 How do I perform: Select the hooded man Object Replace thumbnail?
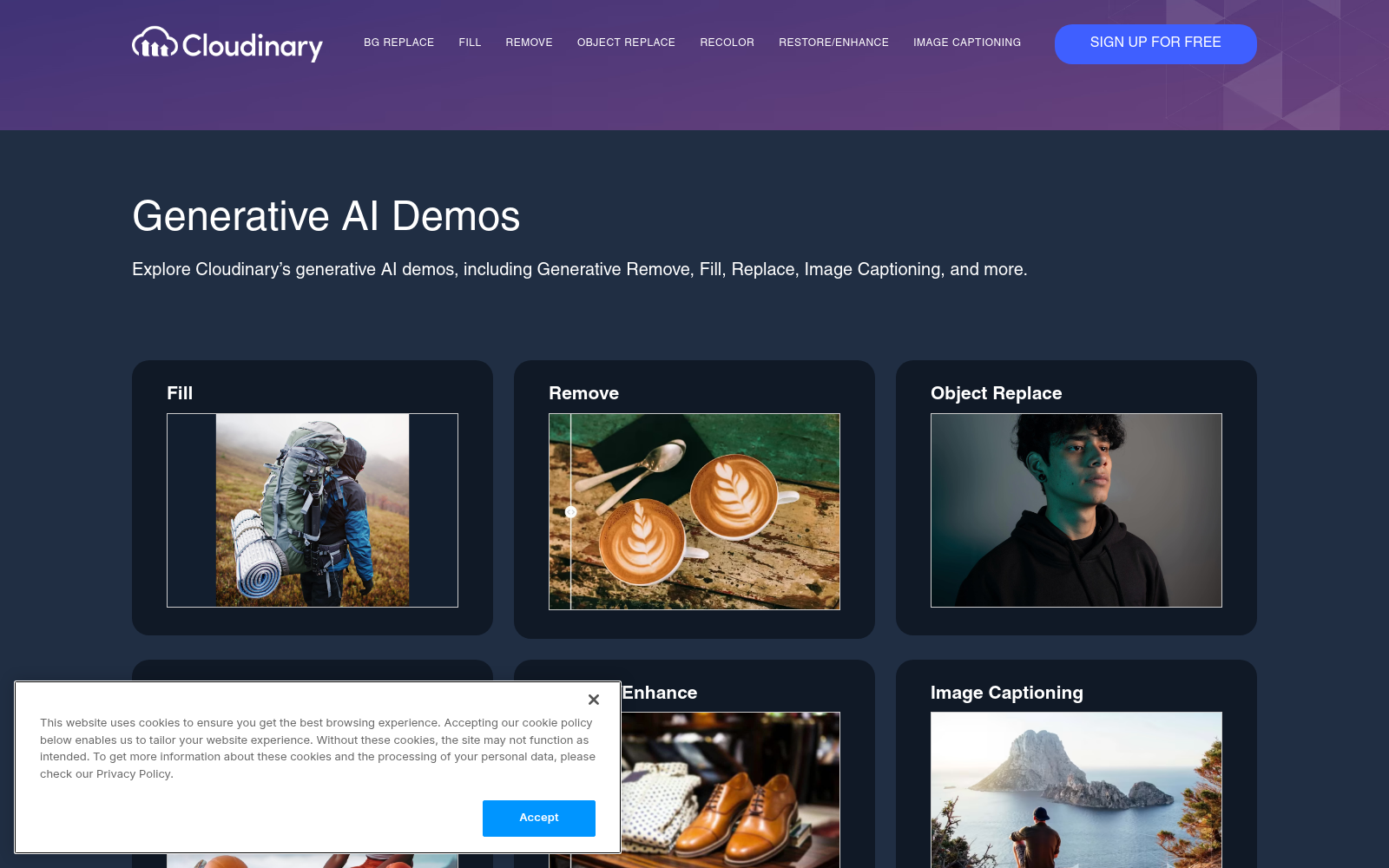click(1076, 510)
